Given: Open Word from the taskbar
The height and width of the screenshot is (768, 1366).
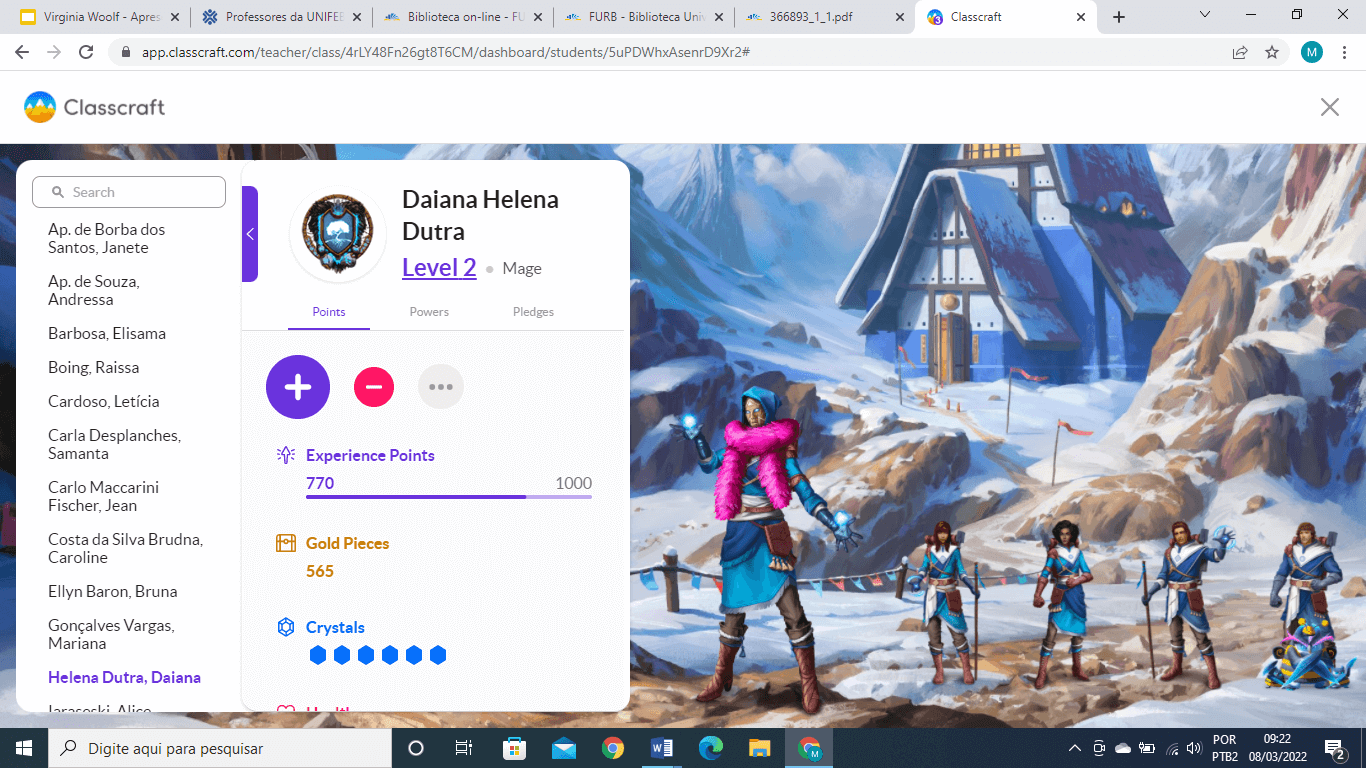Looking at the screenshot, I should click(662, 748).
